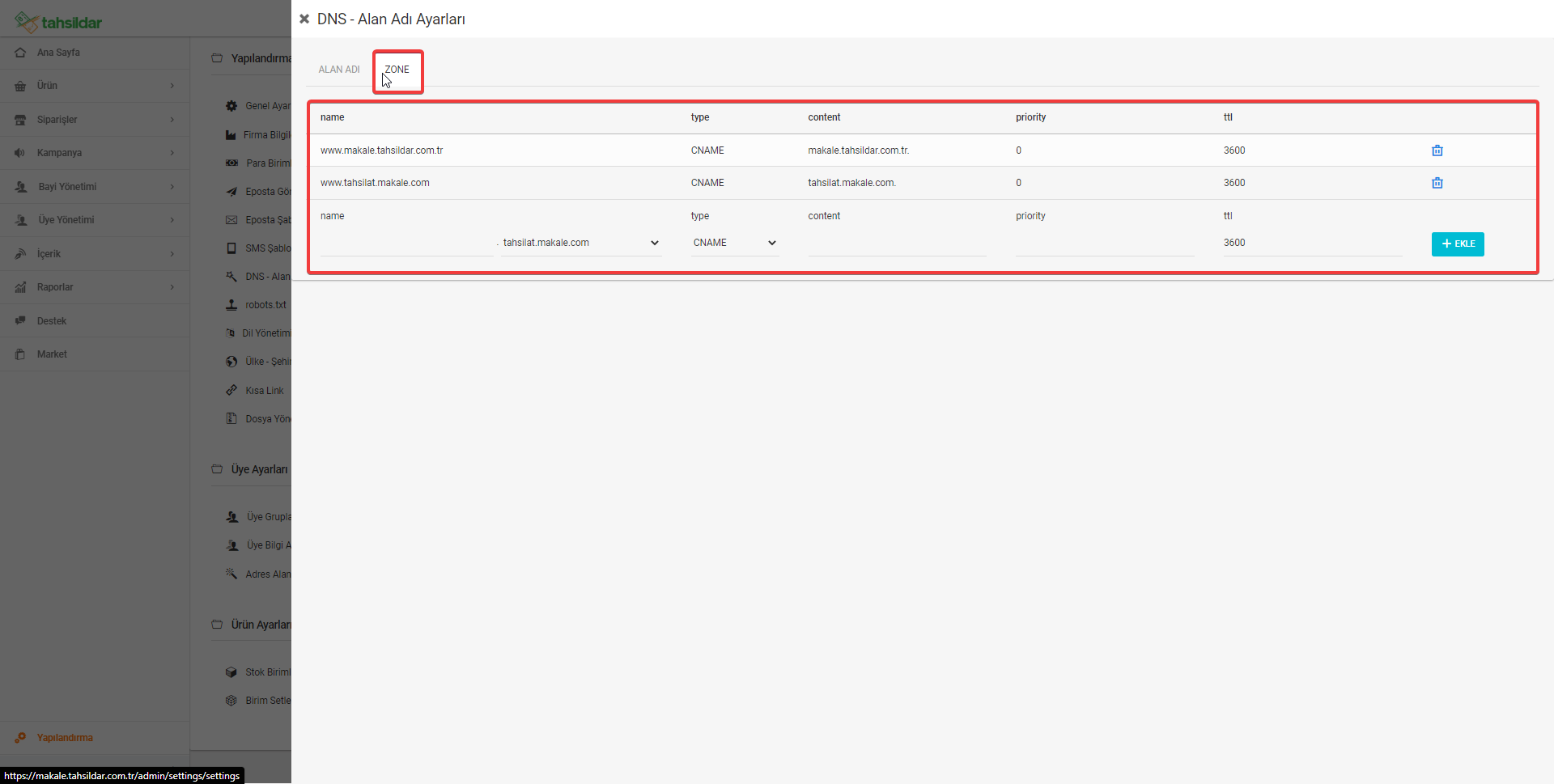Open the Birim Setleri settings link
Viewport: 1554px width, 784px height.
(x=268, y=701)
